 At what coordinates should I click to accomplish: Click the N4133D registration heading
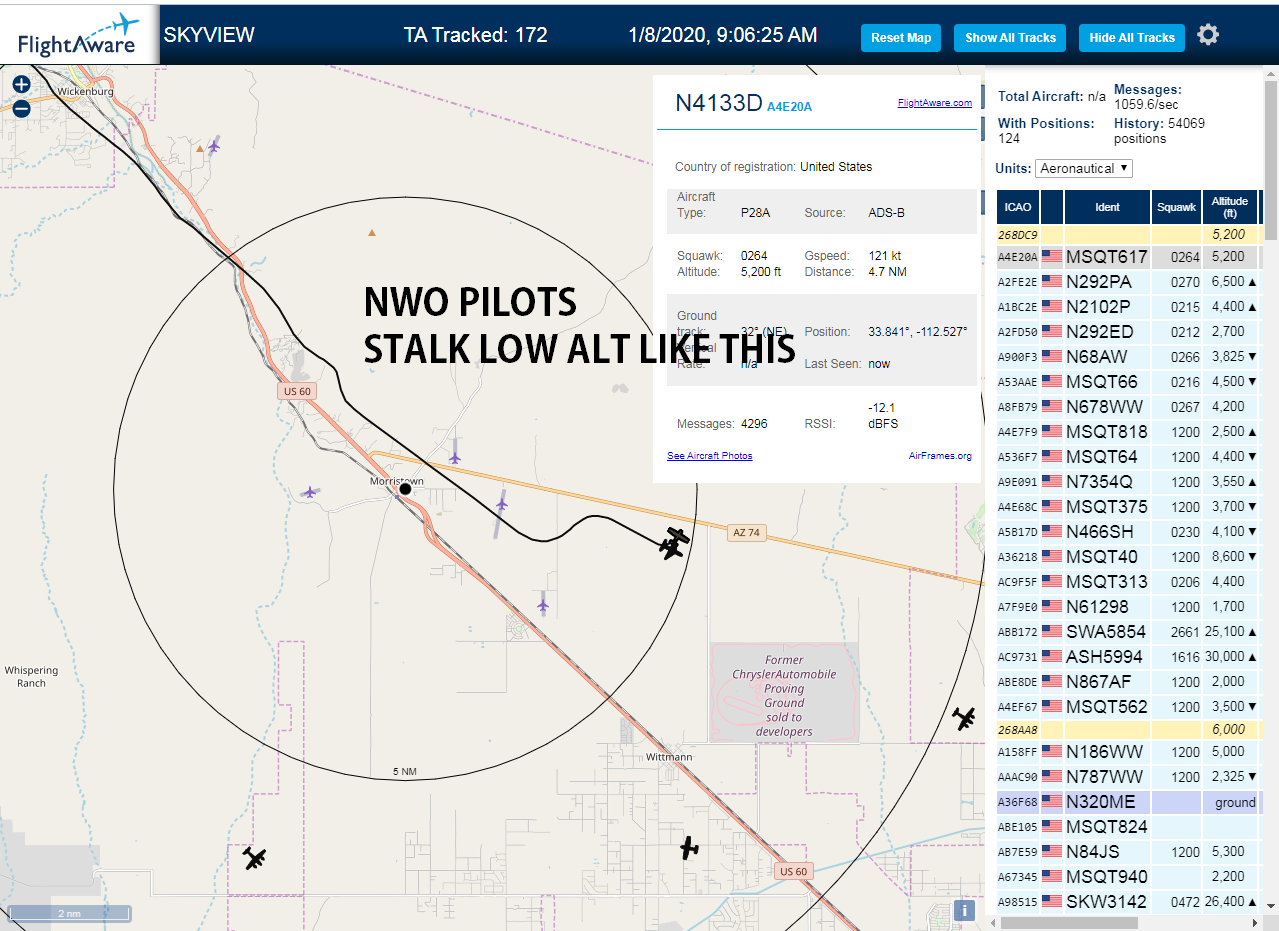(x=719, y=103)
